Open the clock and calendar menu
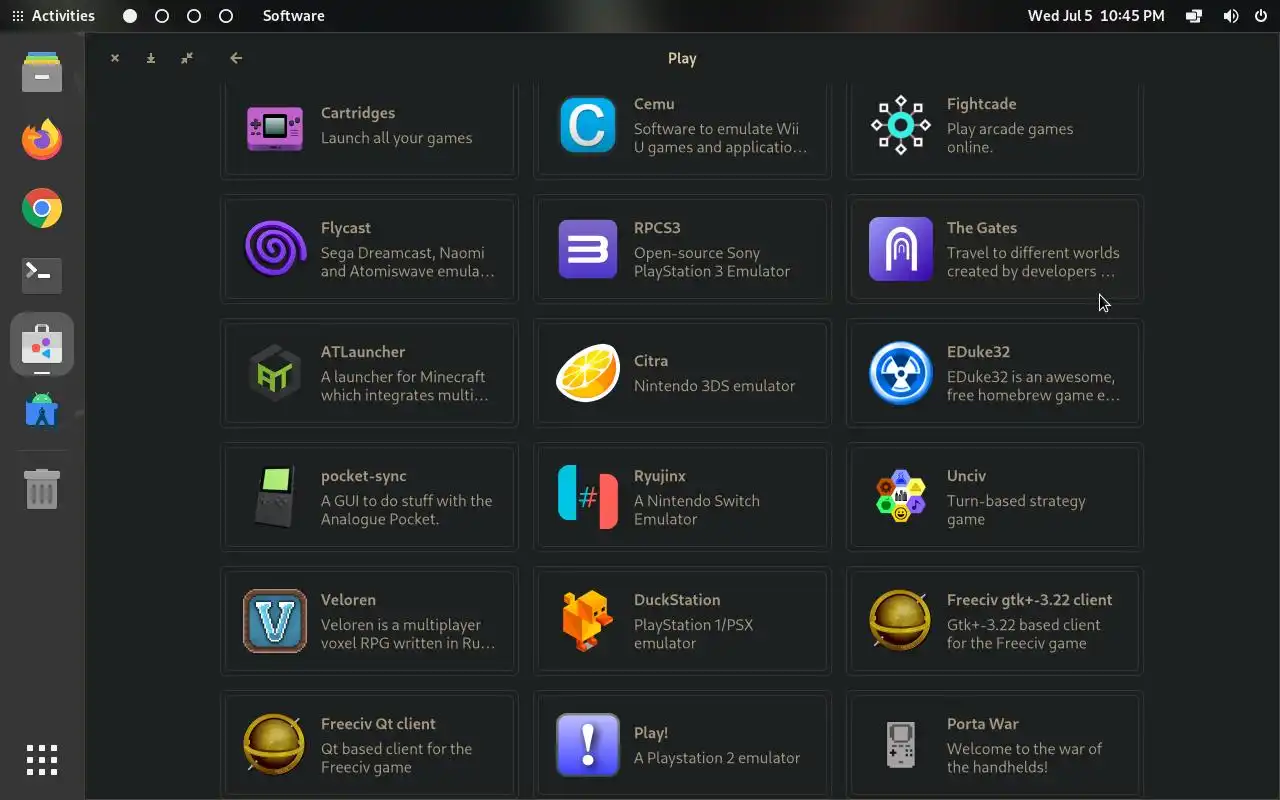Viewport: 1280px width, 800px height. coord(1096,16)
